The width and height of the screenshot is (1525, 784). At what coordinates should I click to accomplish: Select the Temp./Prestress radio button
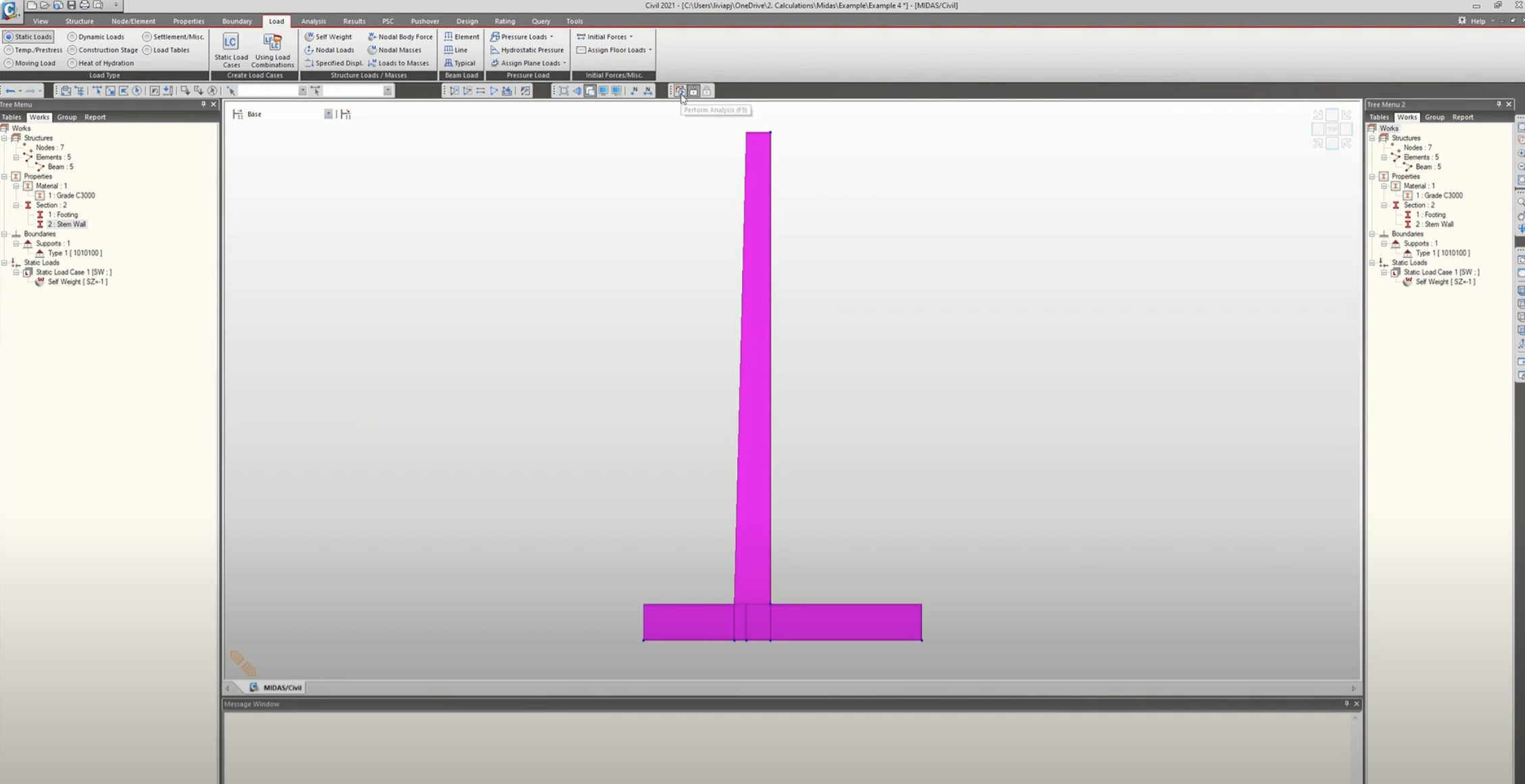[33, 50]
